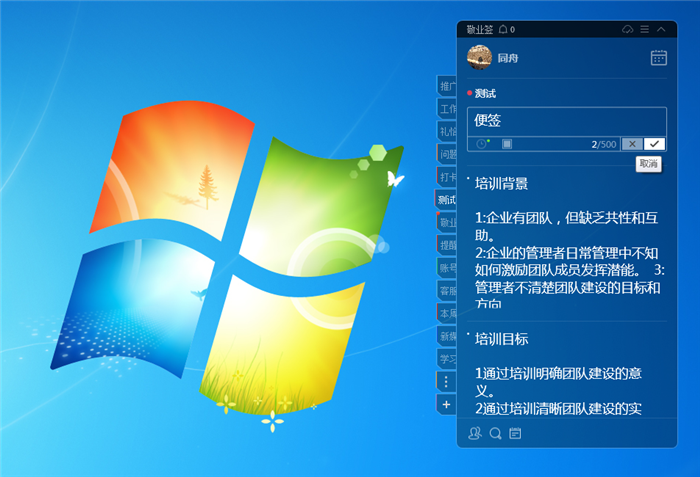The height and width of the screenshot is (477, 700).
Task: Open the notification bell in the title bar
Action: tap(503, 29)
